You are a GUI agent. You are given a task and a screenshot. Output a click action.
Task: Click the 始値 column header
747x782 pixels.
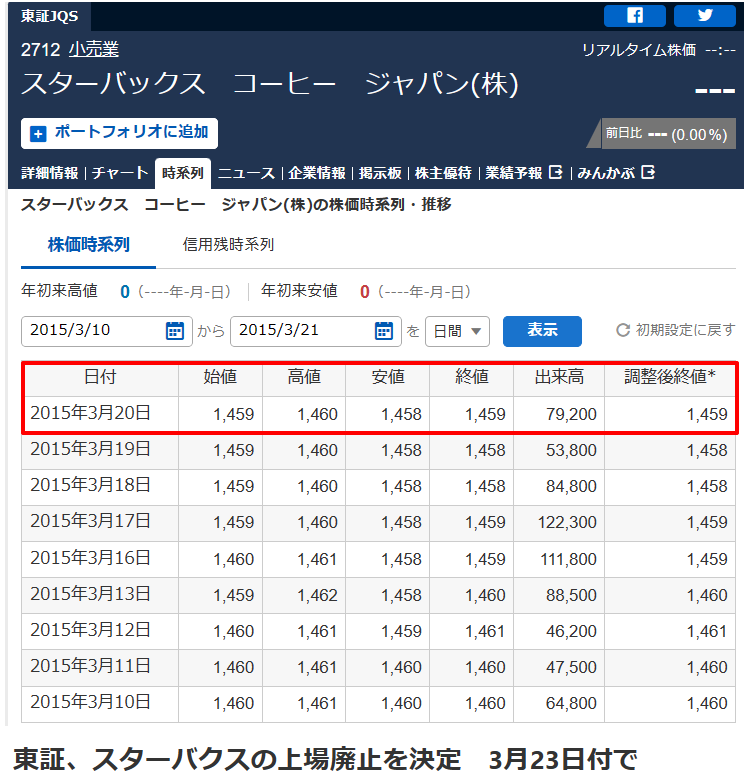pos(220,377)
